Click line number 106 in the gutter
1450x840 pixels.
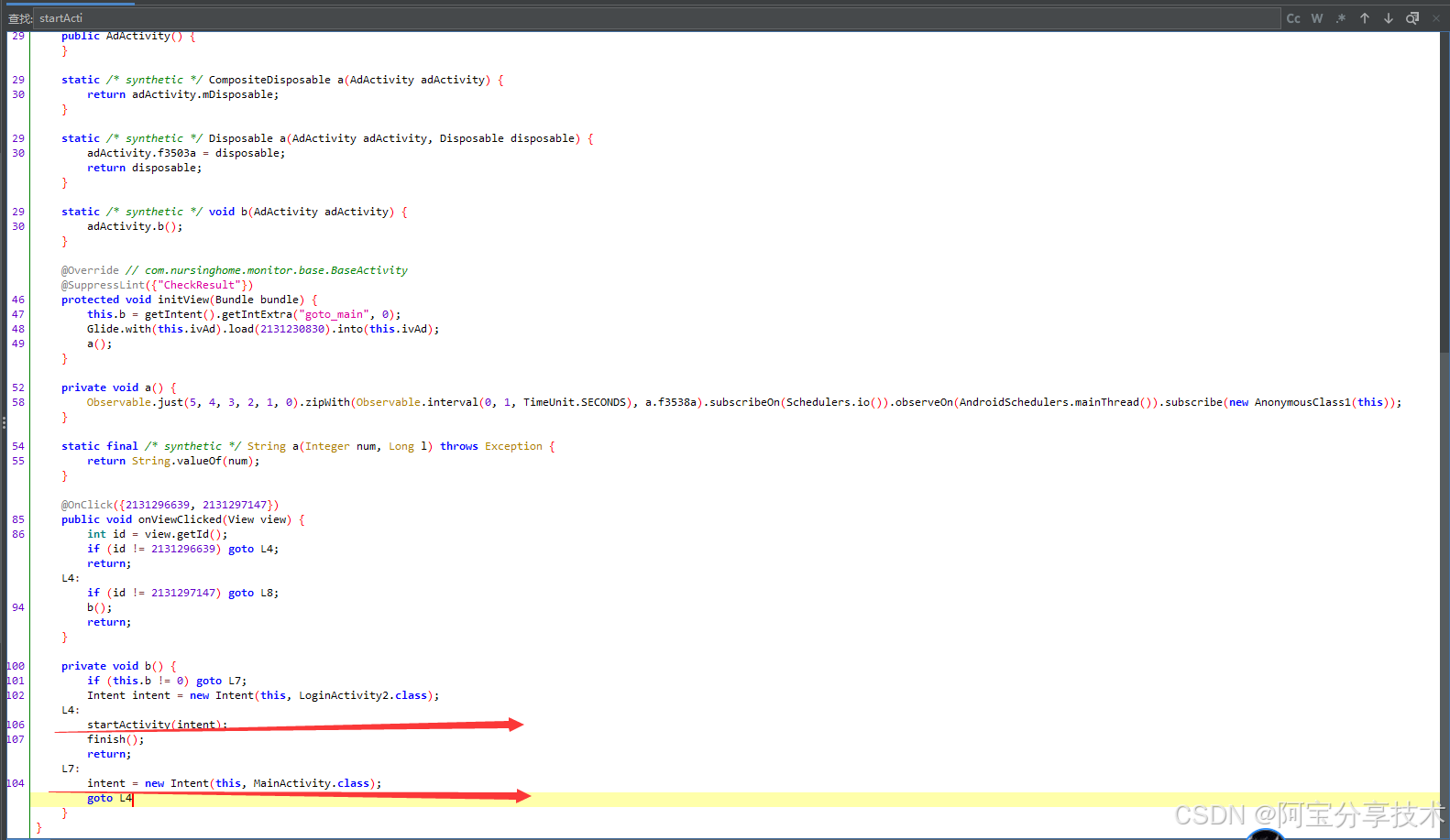tap(16, 725)
